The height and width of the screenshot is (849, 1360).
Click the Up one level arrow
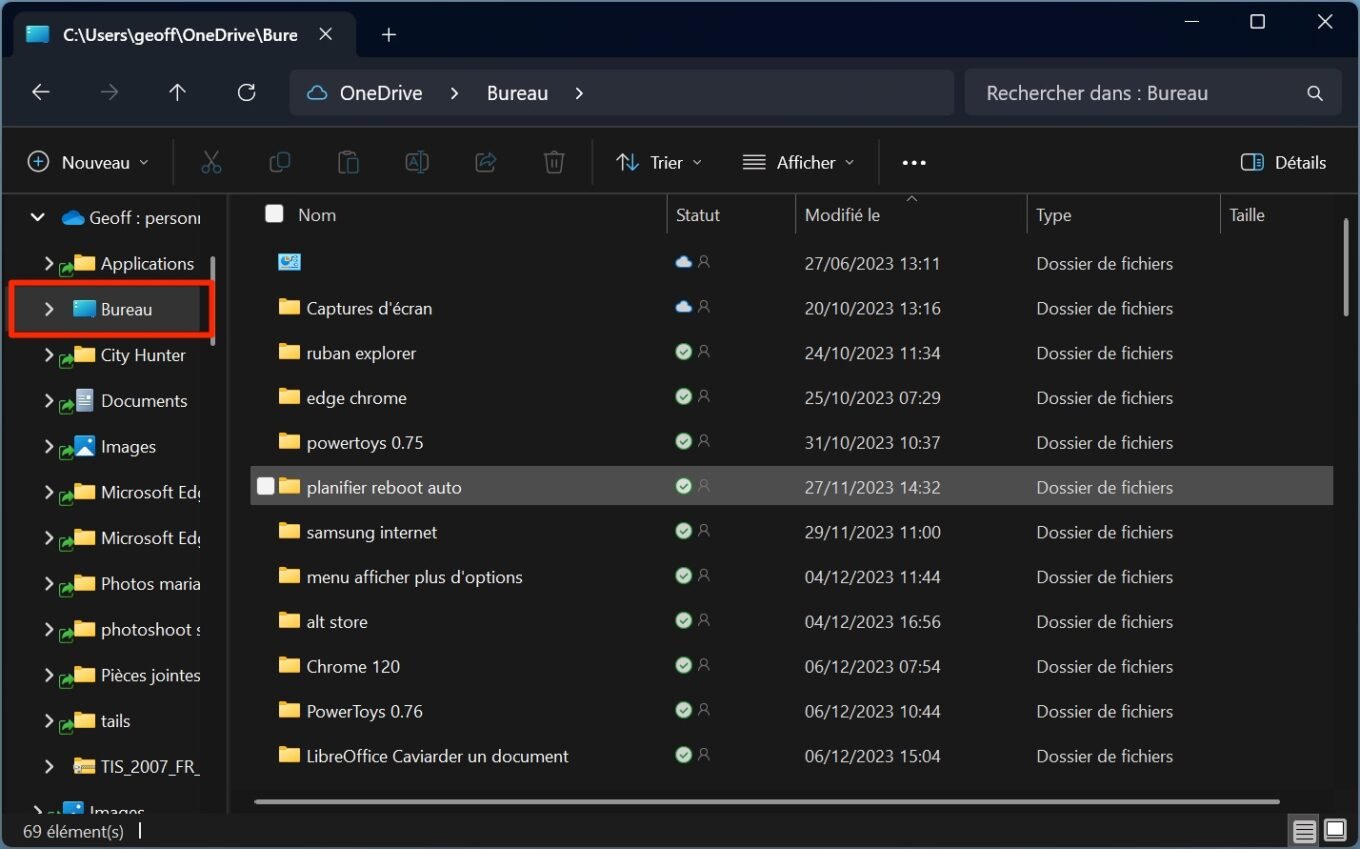click(178, 93)
